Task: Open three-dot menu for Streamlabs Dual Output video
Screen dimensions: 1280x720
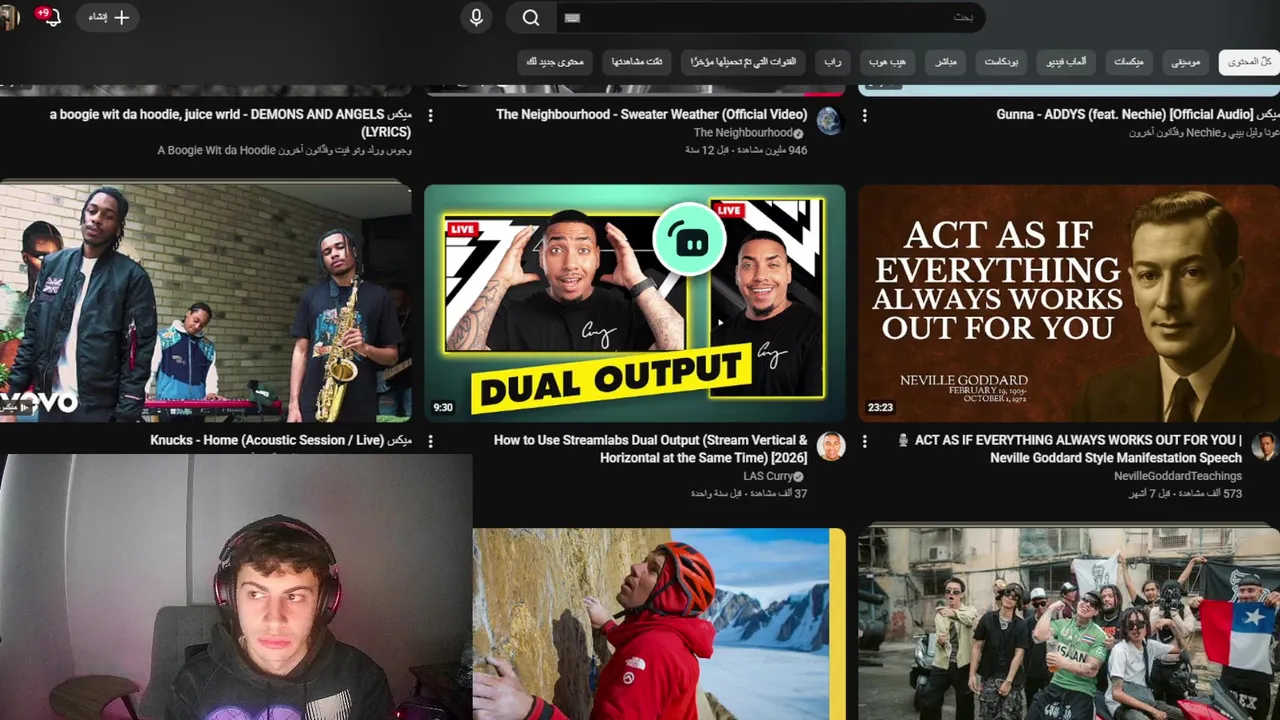Action: pyautogui.click(x=431, y=441)
